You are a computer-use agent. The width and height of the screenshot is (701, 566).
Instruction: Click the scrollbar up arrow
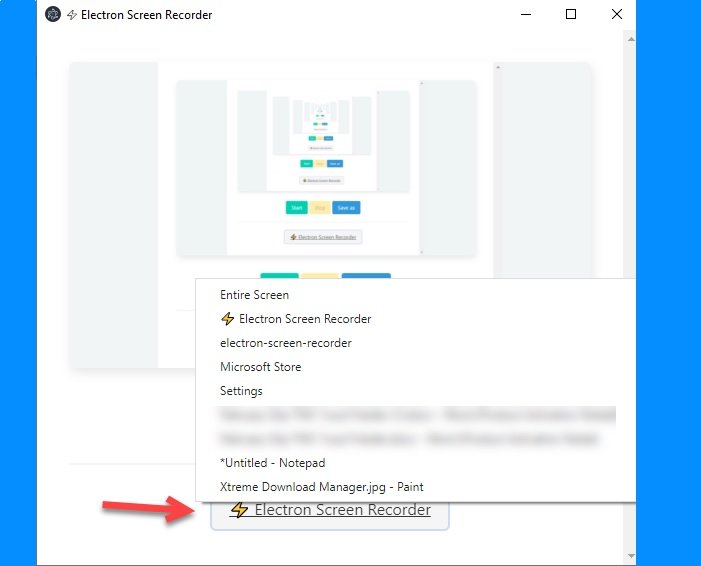[630, 37]
